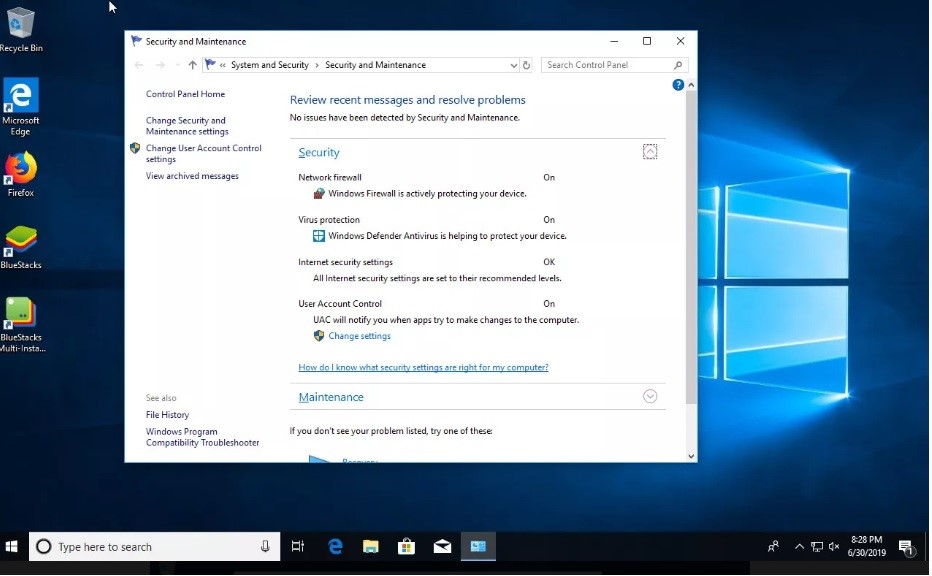
Task: Click the Search Control Panel field
Action: pyautogui.click(x=608, y=65)
